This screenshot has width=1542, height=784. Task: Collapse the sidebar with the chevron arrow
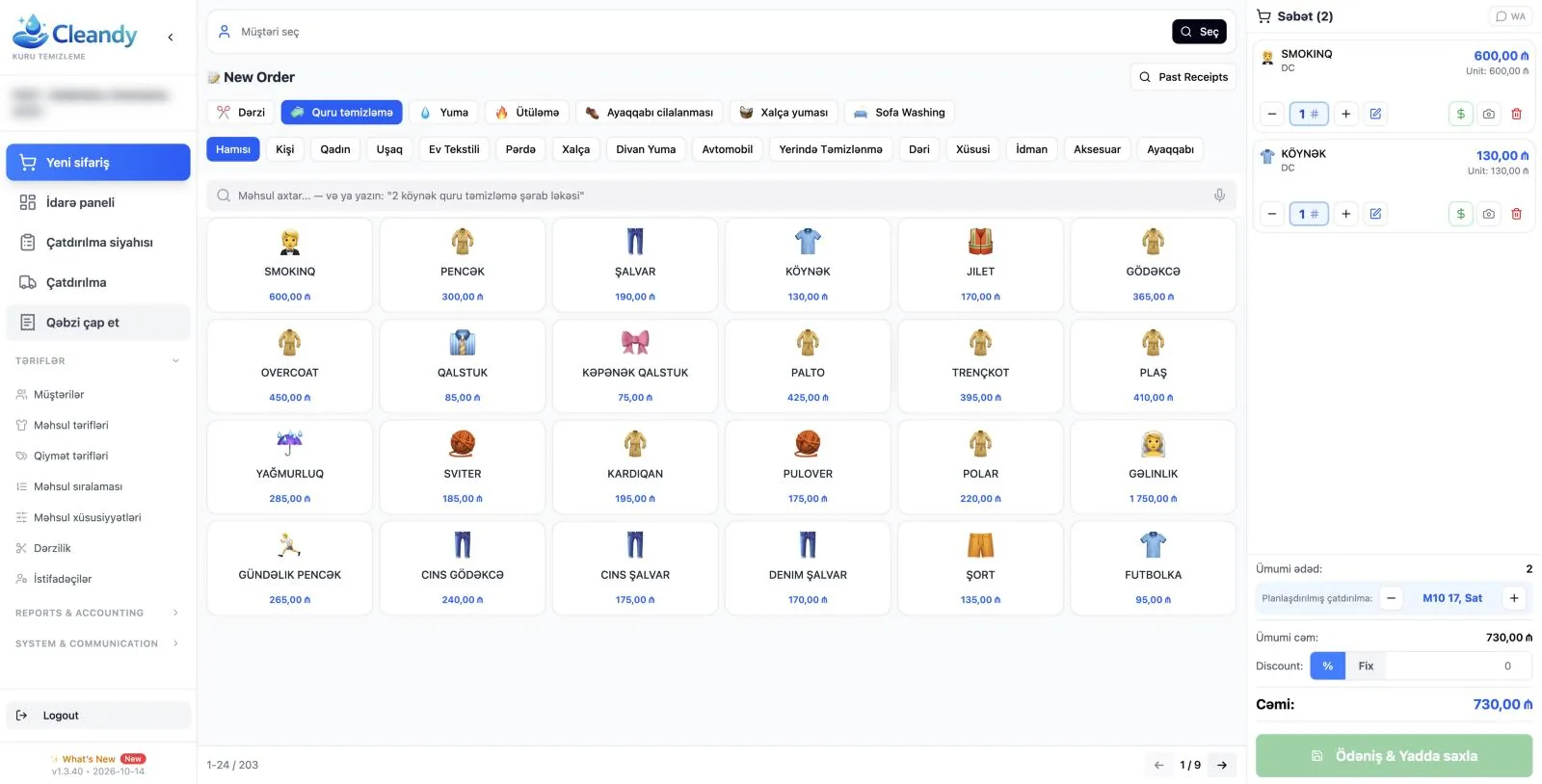tap(171, 38)
